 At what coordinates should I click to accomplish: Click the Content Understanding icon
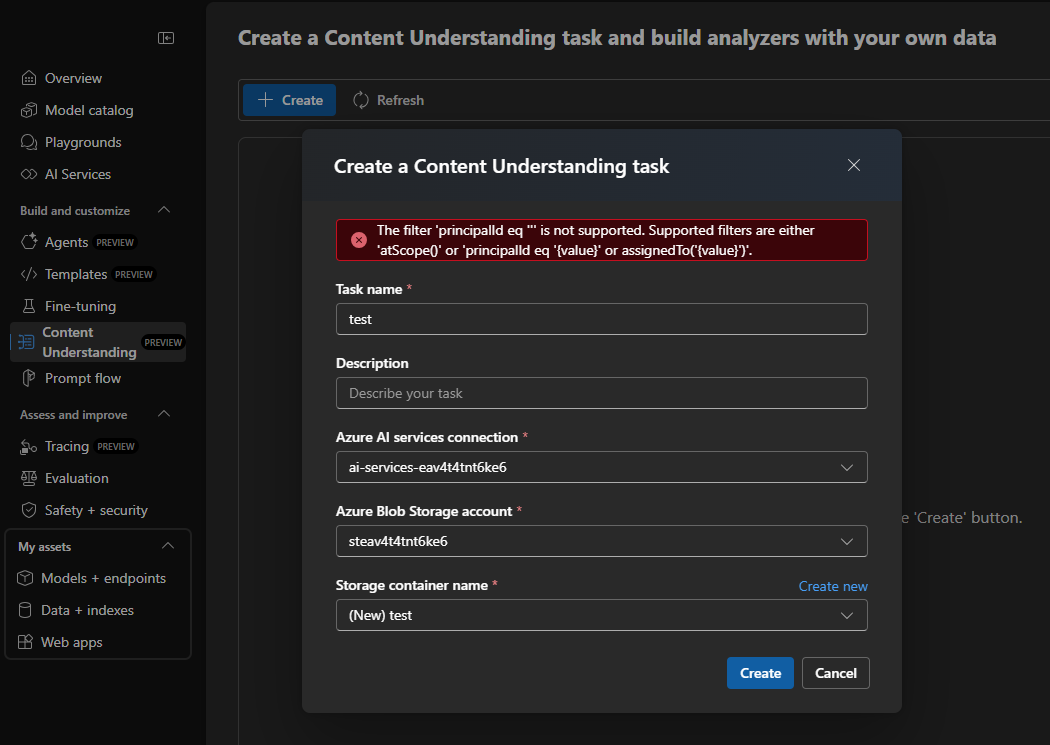coord(26,342)
